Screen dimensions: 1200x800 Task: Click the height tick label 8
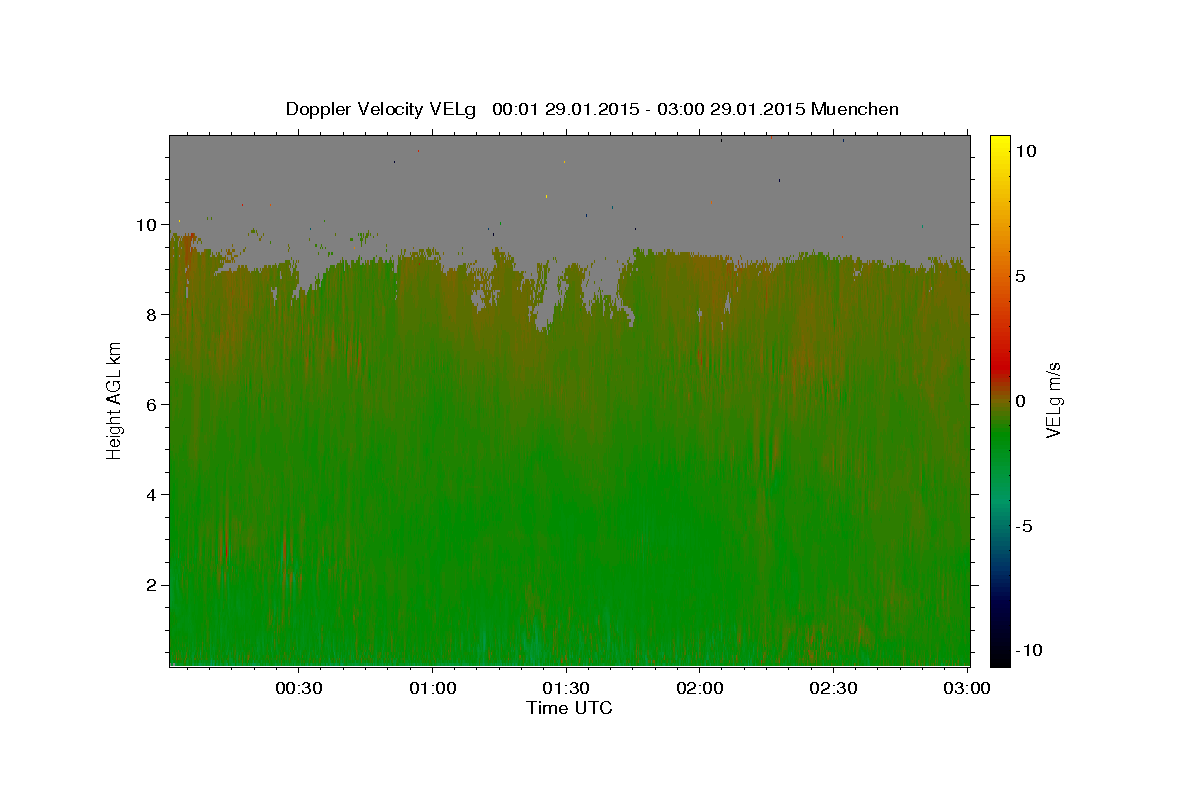tap(151, 315)
